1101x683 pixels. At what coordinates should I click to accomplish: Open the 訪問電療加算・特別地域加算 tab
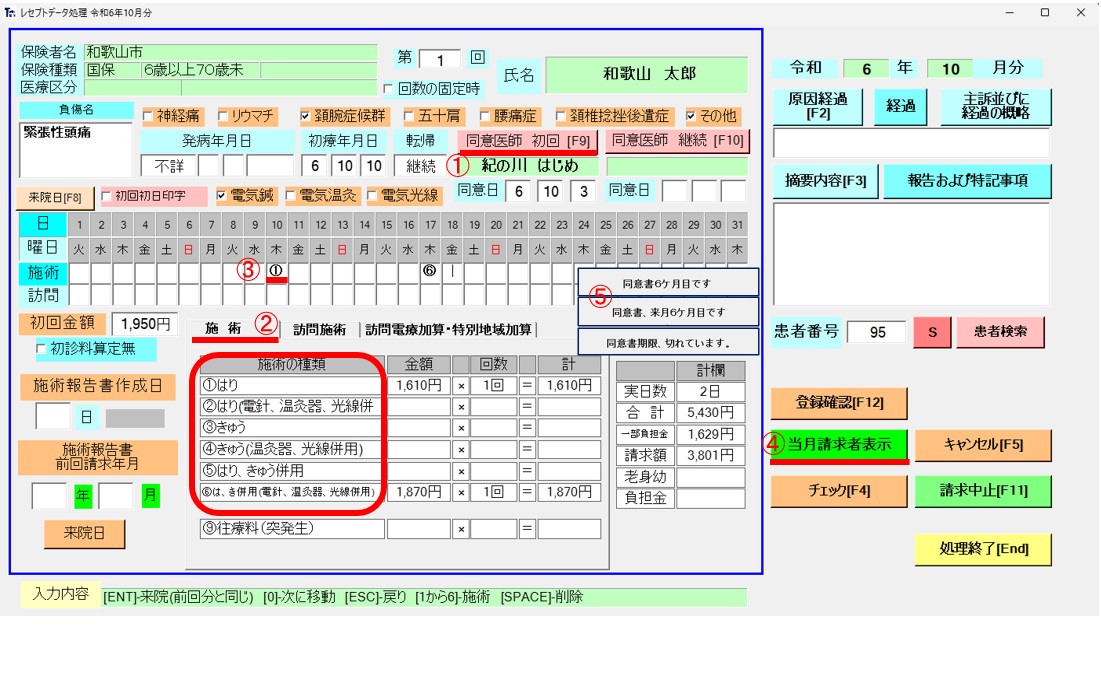click(x=448, y=329)
